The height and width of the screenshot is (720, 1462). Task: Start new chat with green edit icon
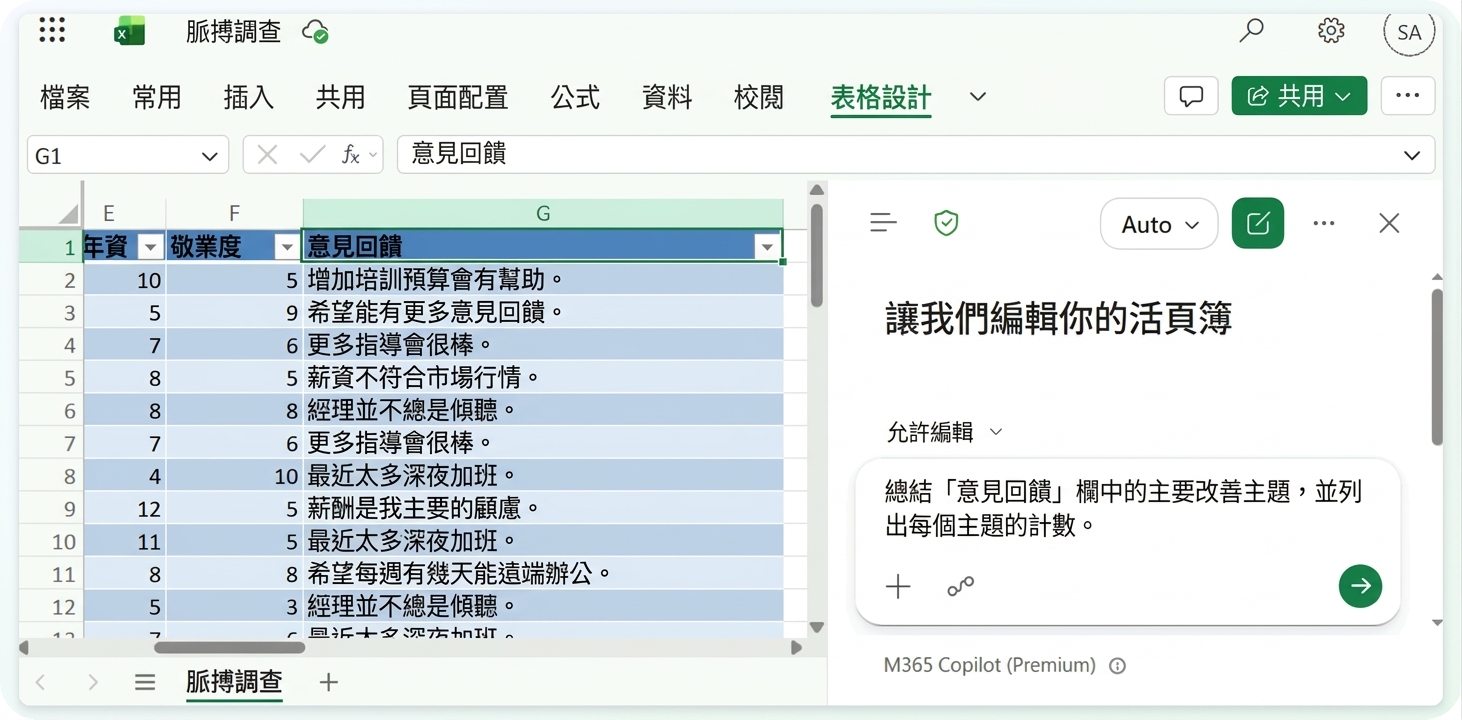[1258, 223]
